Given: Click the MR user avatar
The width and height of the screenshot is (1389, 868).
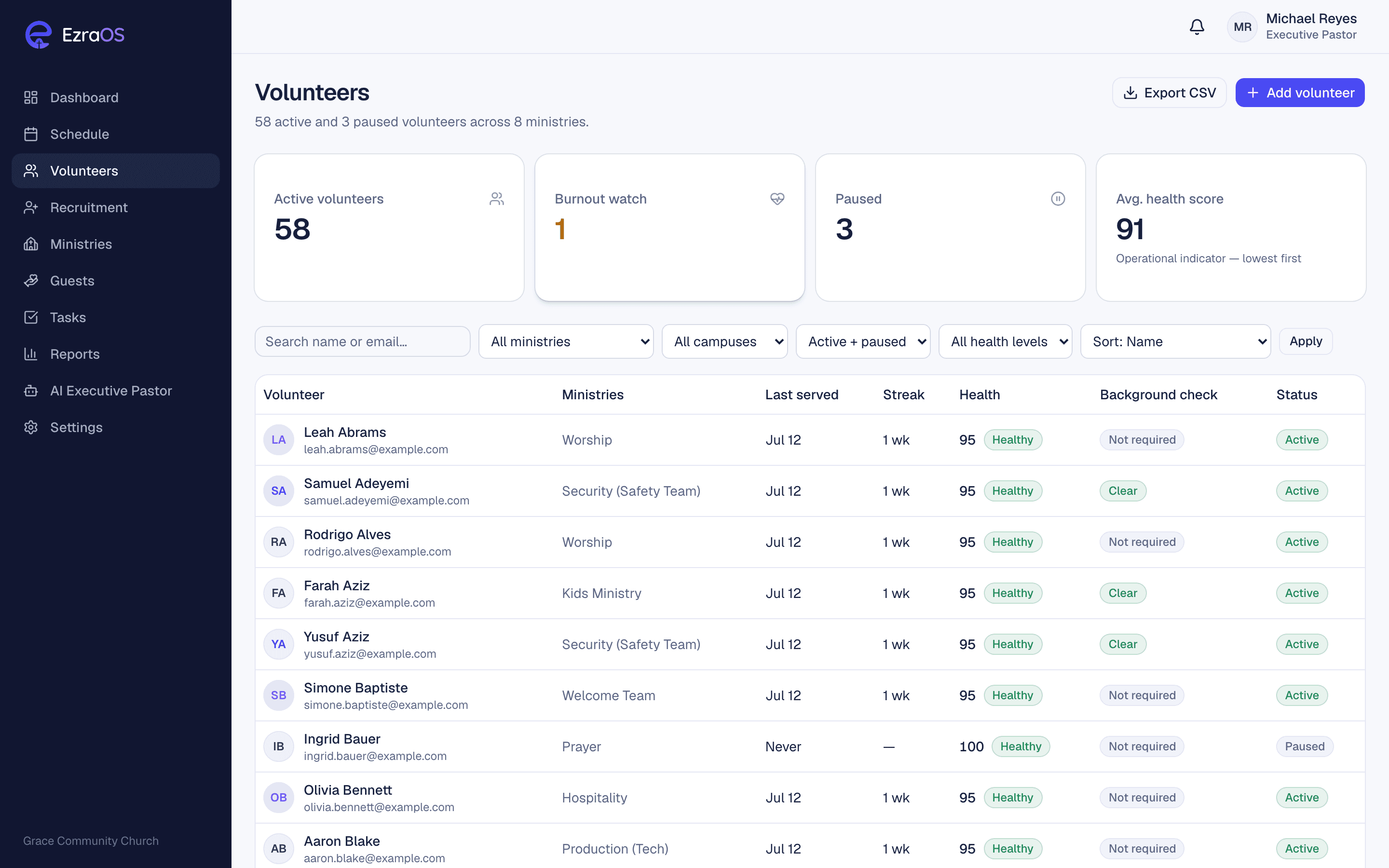Looking at the screenshot, I should click(x=1243, y=27).
